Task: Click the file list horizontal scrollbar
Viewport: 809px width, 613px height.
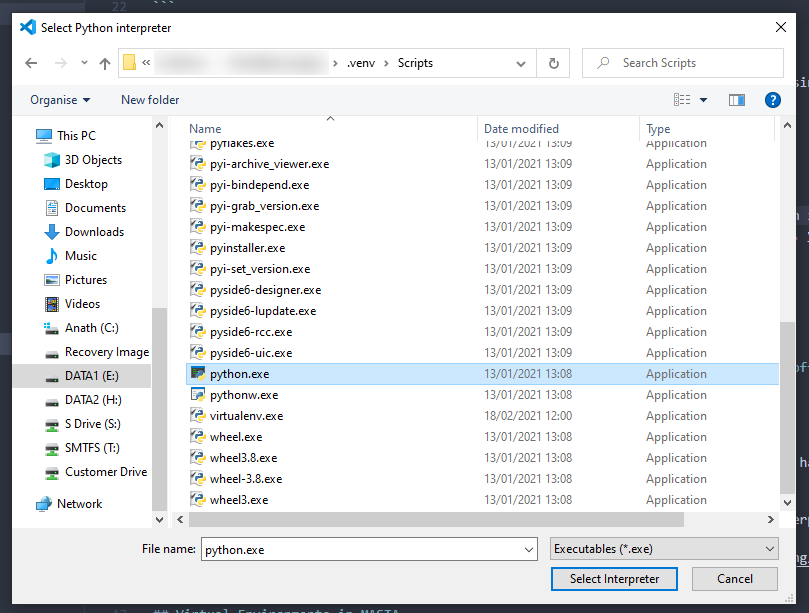Action: 436,520
